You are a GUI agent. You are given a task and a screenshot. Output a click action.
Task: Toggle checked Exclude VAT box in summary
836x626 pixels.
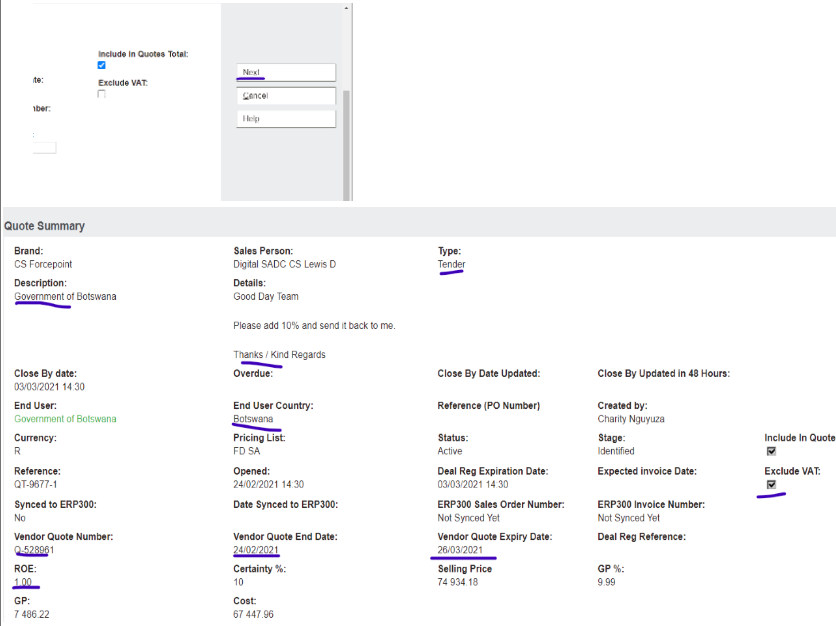(771, 484)
